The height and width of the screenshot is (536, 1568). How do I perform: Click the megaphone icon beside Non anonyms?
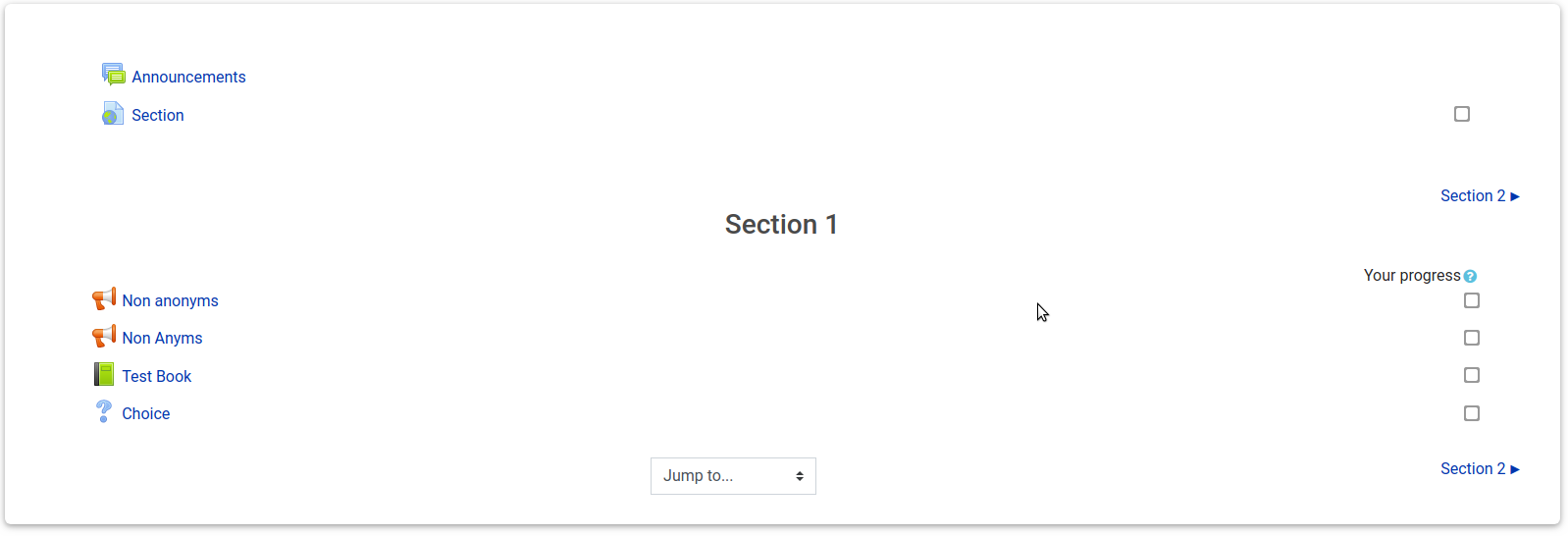pyautogui.click(x=104, y=298)
